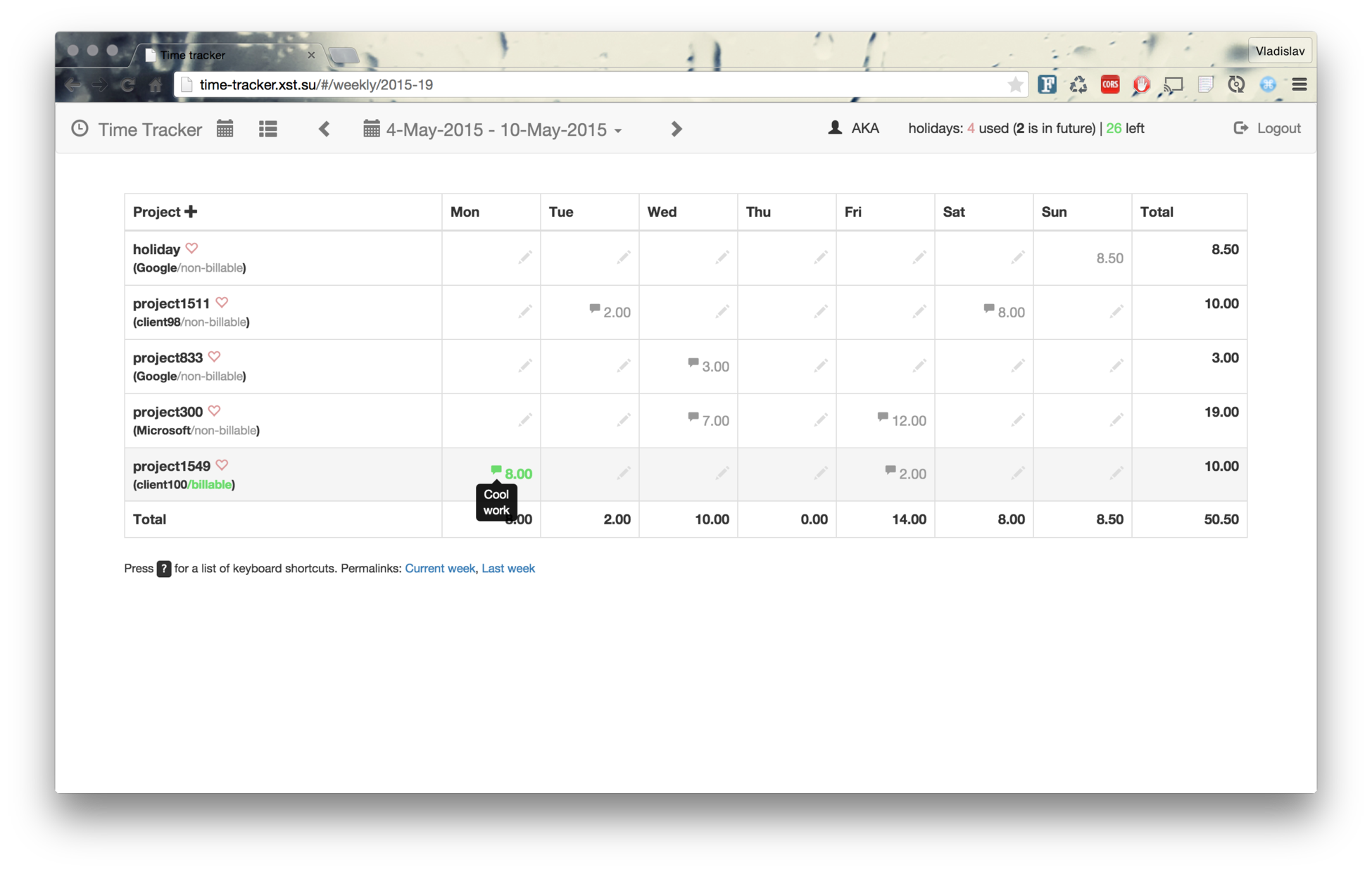Open the AKA user profile
This screenshot has height=872, width=1372.
[x=853, y=128]
